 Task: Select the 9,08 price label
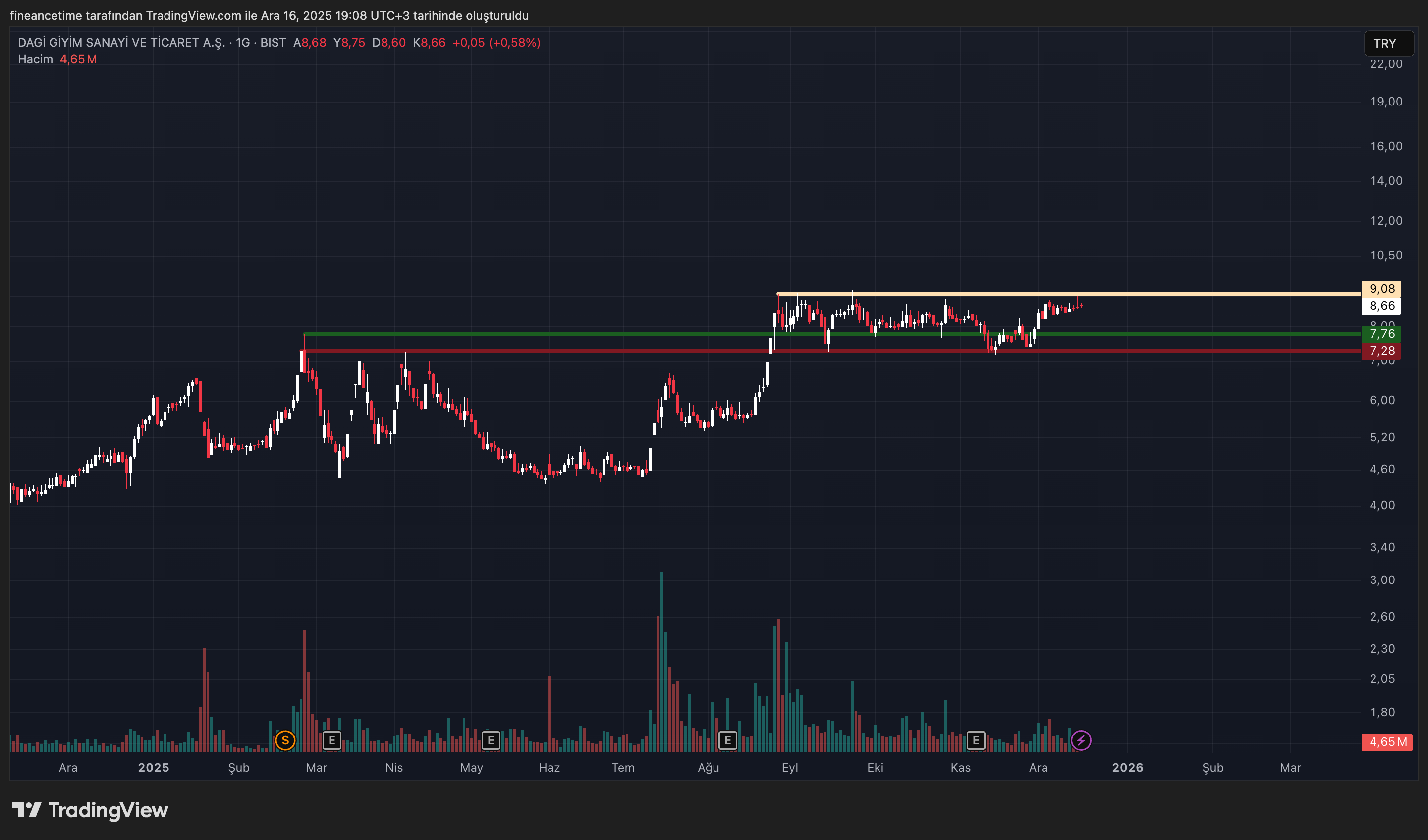[x=1381, y=289]
